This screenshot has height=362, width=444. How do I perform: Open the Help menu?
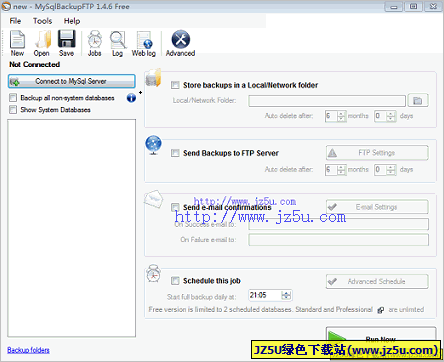[72, 21]
